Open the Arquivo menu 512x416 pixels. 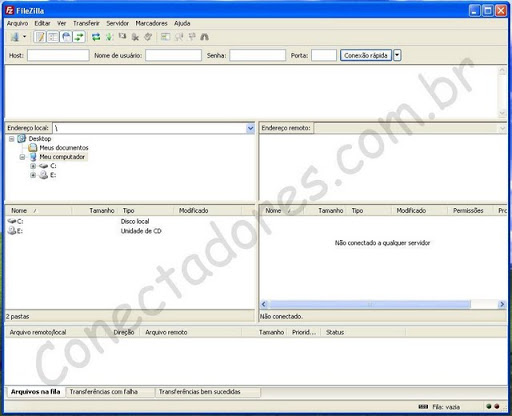coord(17,23)
